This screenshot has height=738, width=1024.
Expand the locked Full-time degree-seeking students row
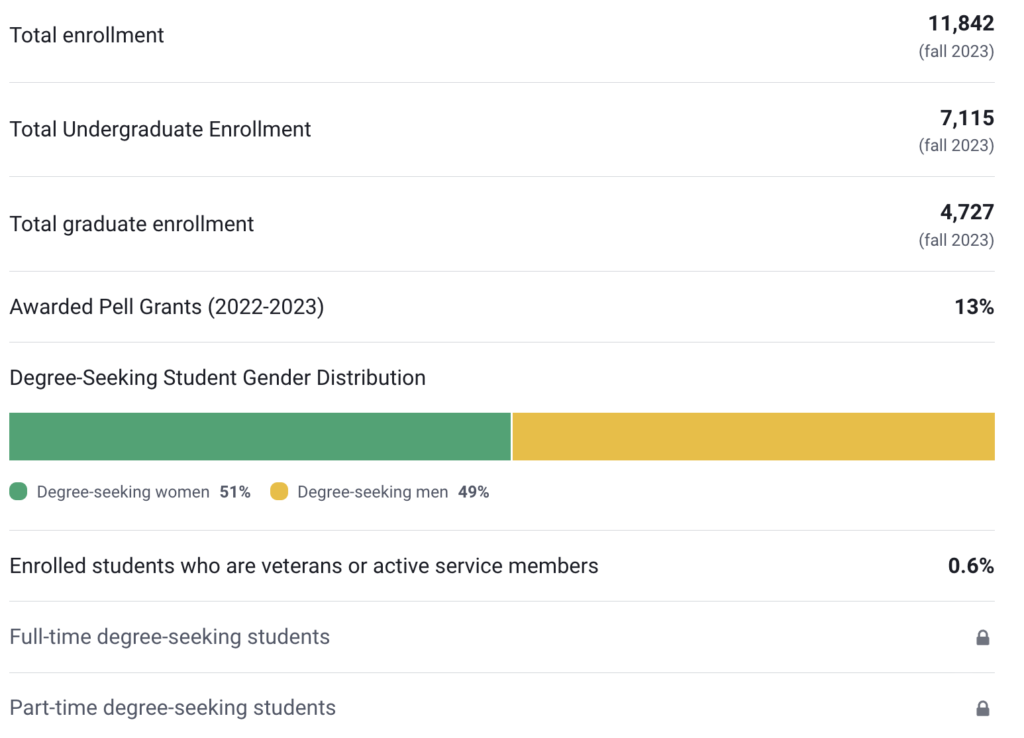(500, 637)
